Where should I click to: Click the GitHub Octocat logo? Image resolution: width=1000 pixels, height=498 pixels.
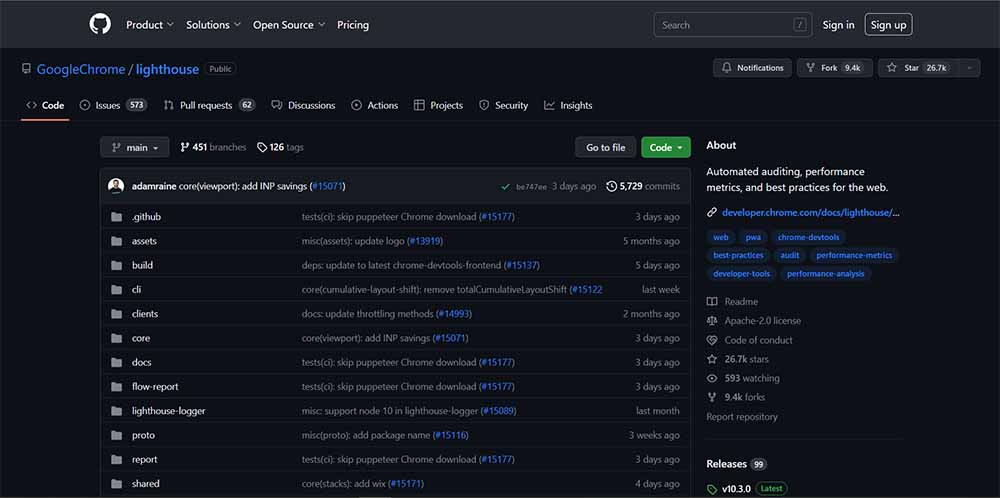pos(100,24)
